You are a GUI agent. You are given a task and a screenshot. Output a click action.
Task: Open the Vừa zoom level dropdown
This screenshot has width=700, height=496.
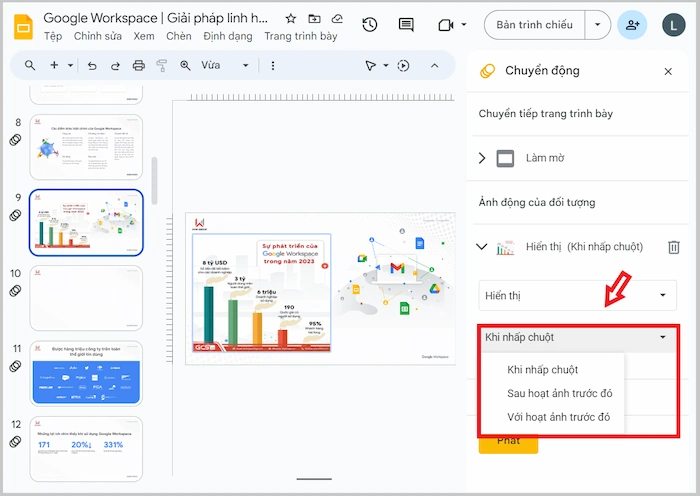pyautogui.click(x=225, y=66)
